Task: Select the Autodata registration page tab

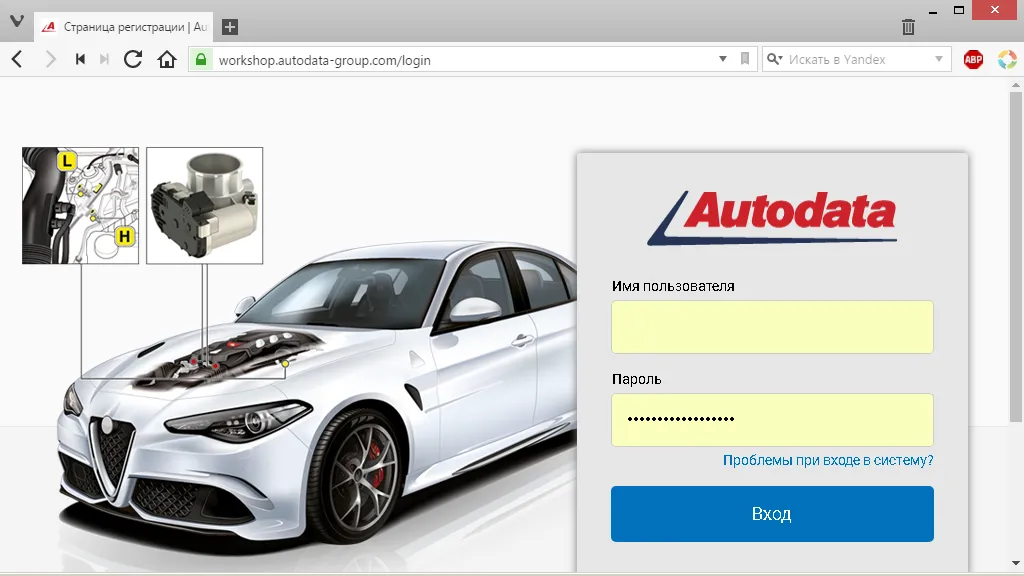Action: (123, 27)
